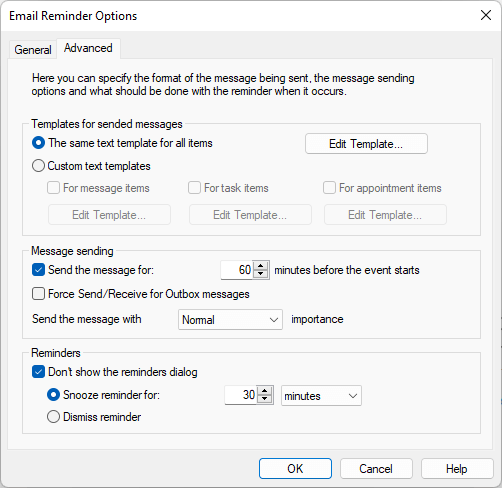
Task: Open Help for reminder options
Action: [x=457, y=469]
